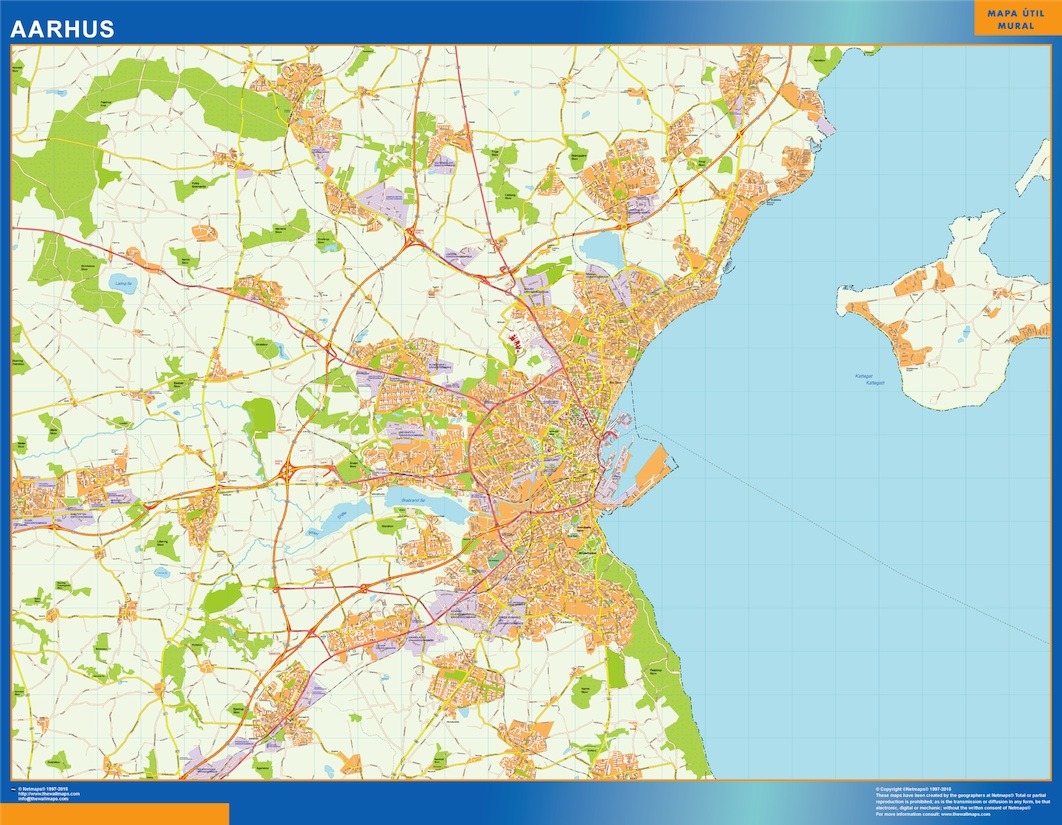Open the thewallmaps.com link bottom left
1062x825 pixels.
[x=48, y=793]
